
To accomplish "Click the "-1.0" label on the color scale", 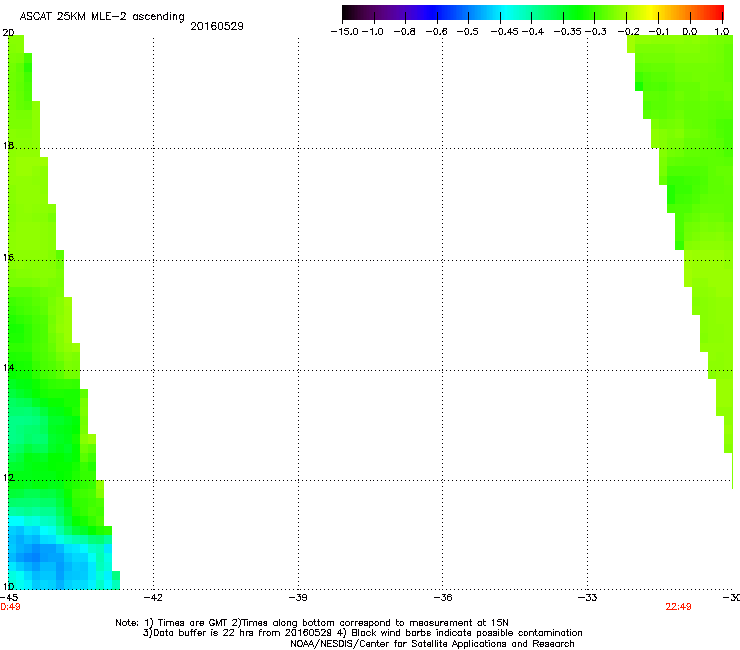I will tap(373, 32).
